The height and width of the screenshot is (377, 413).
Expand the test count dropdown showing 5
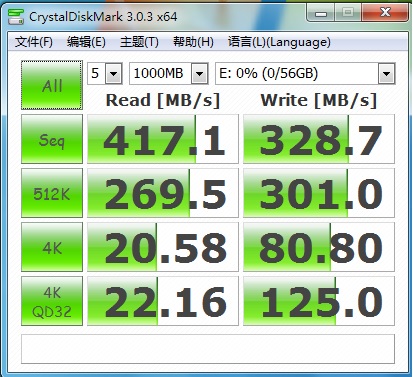(113, 73)
